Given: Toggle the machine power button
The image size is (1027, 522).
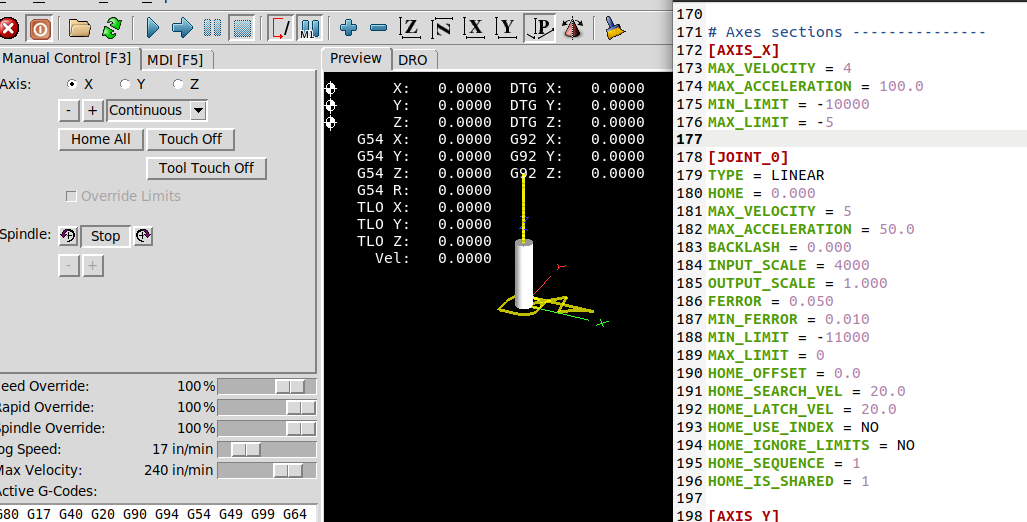Looking at the screenshot, I should 40,28.
